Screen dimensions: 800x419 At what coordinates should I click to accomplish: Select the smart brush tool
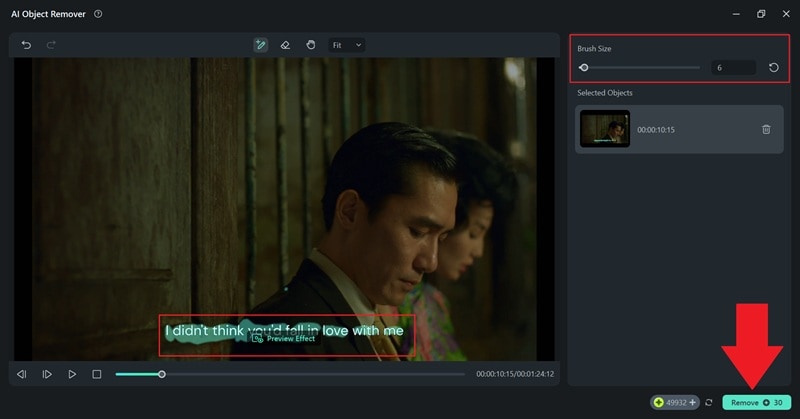(260, 45)
